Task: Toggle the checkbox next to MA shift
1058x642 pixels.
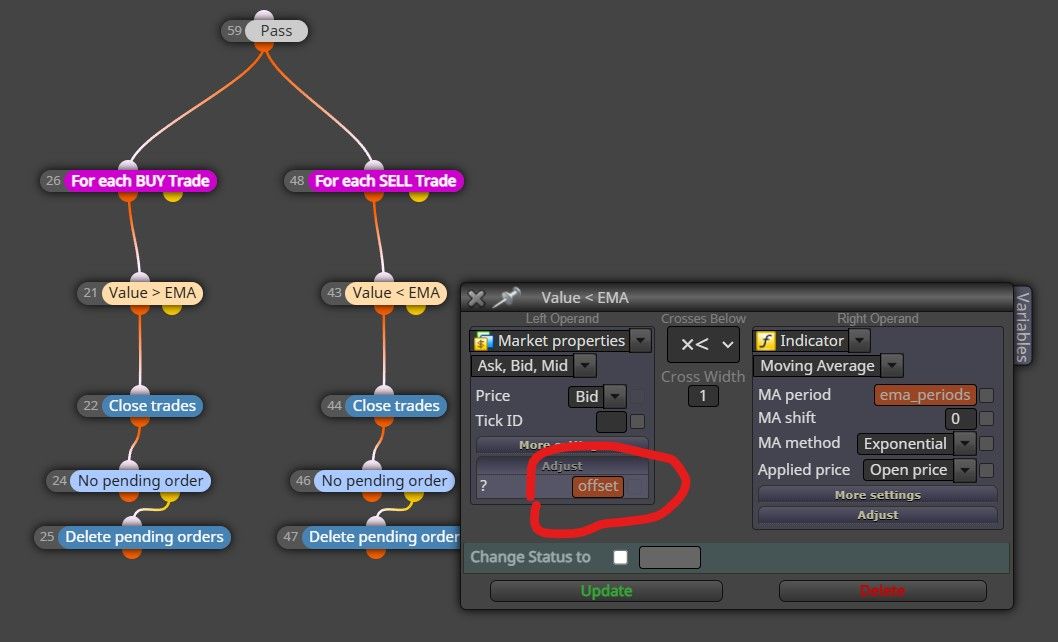Action: [x=986, y=419]
